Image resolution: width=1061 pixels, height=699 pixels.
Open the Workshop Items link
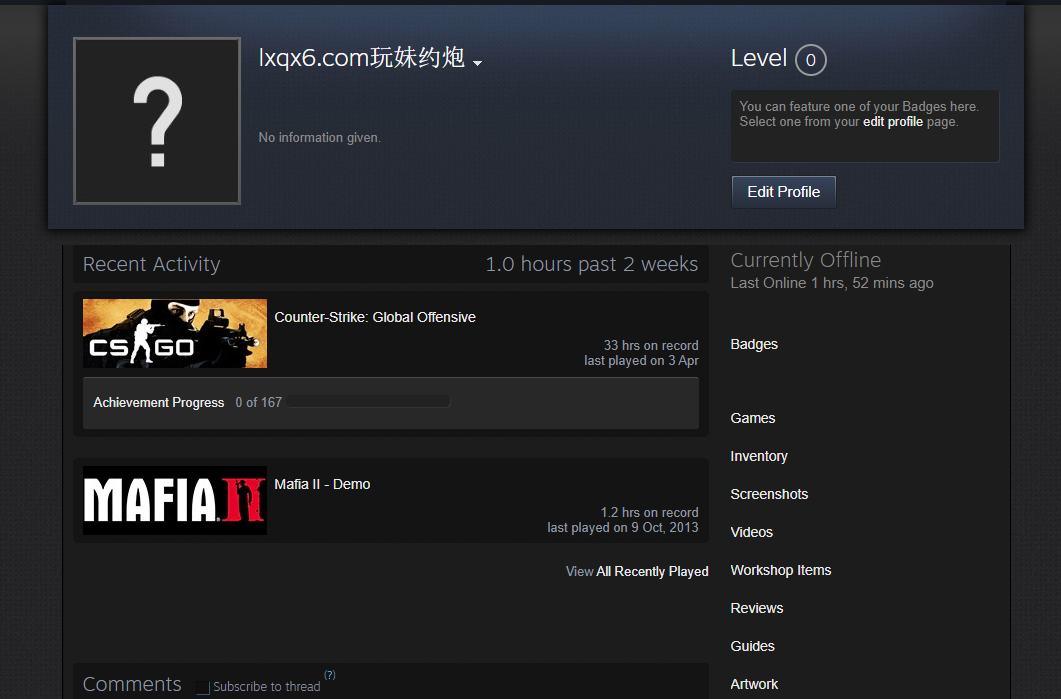tap(780, 570)
